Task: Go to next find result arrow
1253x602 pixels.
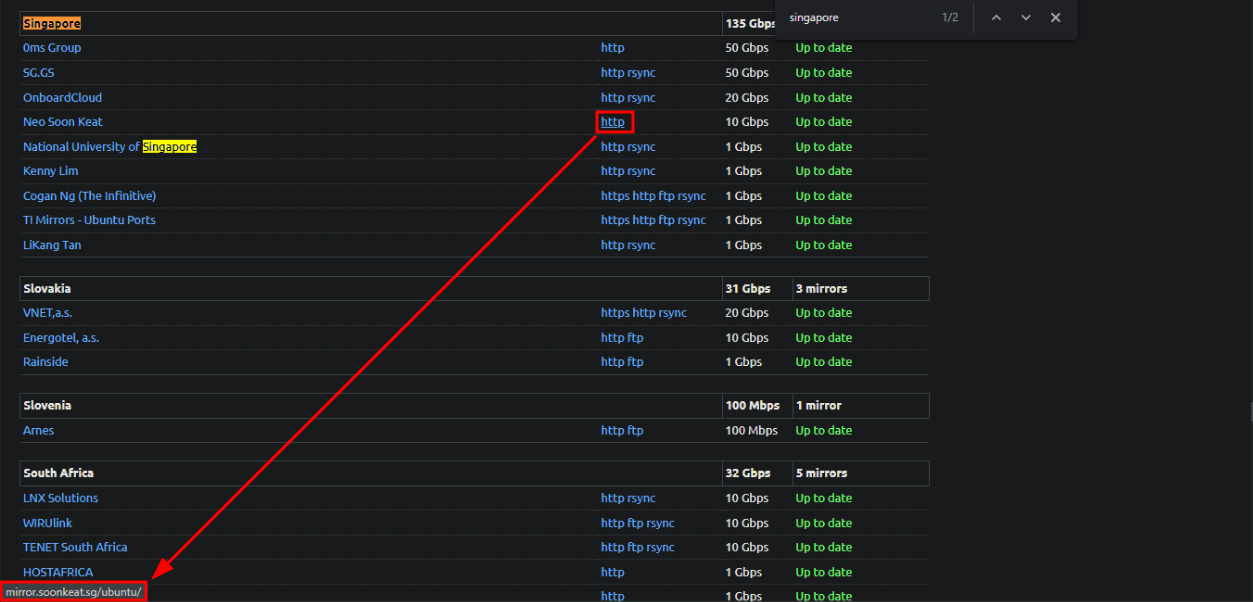Action: [1026, 18]
